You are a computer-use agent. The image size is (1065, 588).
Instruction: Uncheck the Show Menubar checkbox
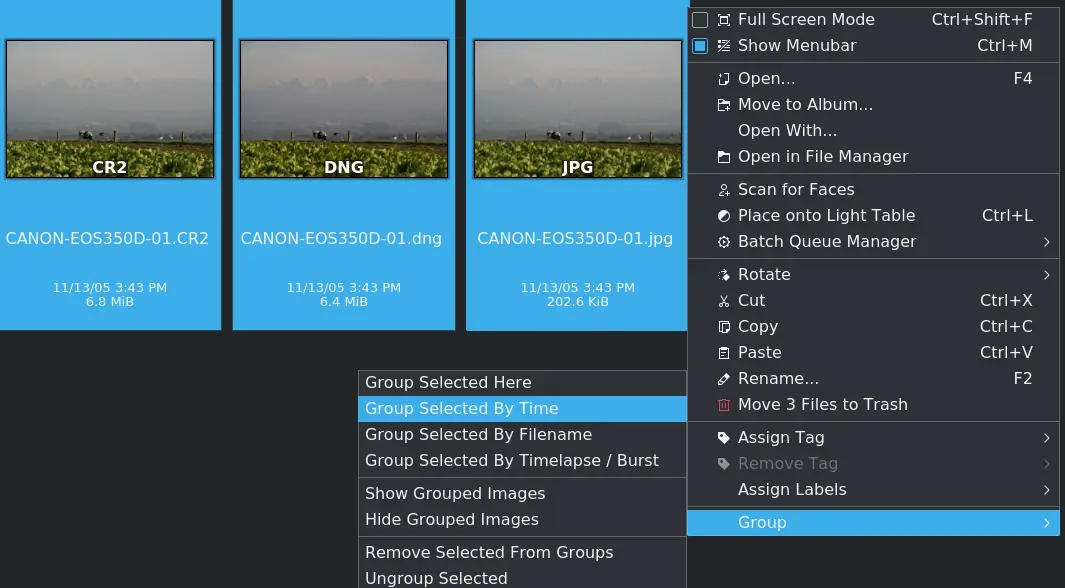pyautogui.click(x=702, y=45)
